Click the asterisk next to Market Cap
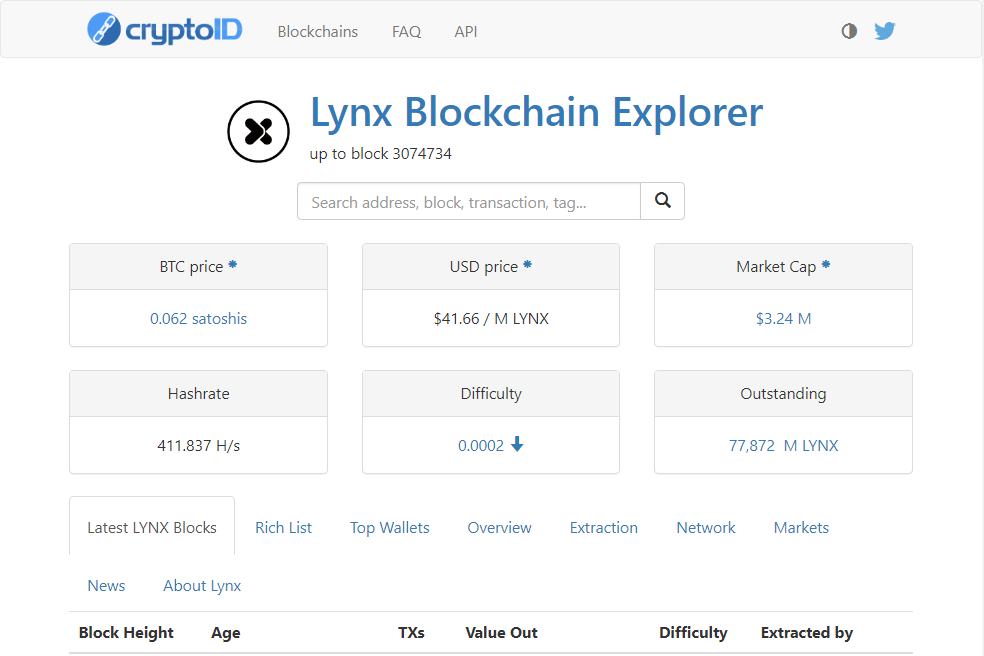 click(826, 264)
